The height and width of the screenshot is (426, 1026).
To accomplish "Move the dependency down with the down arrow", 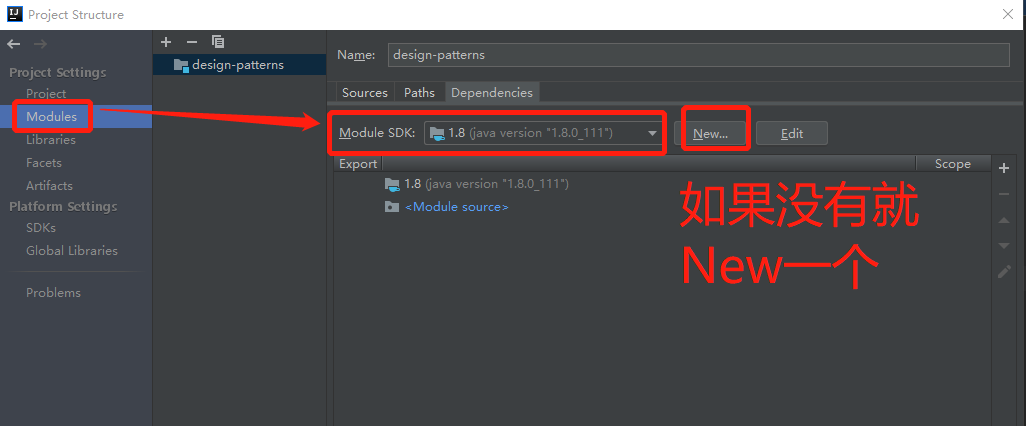I will click(1004, 246).
